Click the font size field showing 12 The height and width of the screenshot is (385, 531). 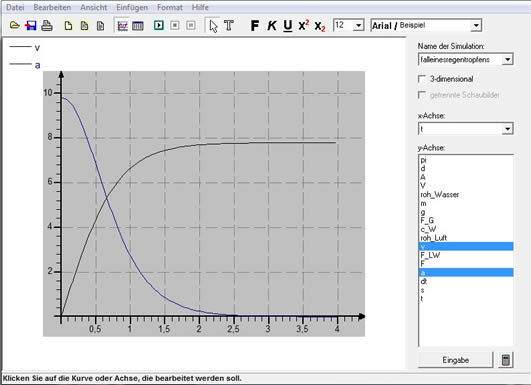[x=343, y=25]
